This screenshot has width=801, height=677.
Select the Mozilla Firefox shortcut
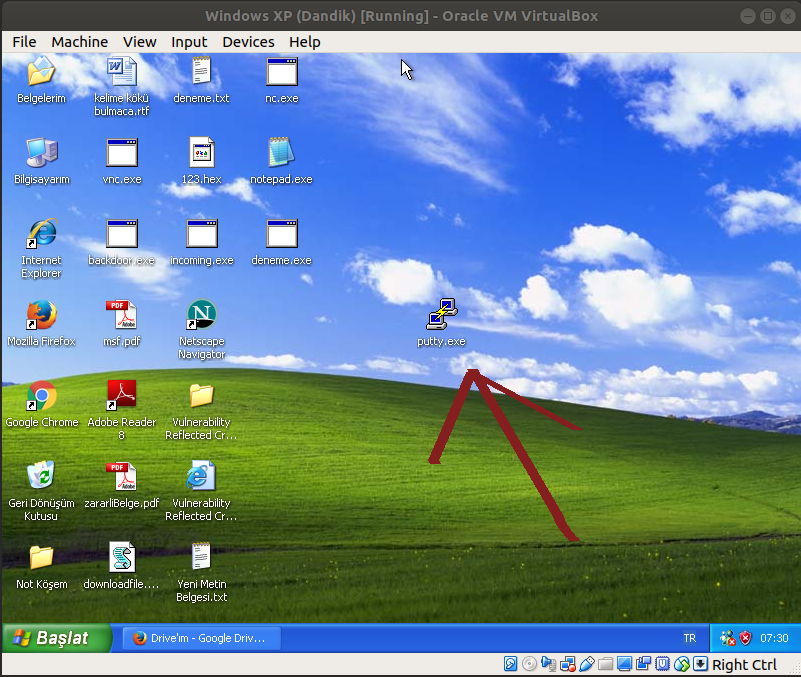pos(41,315)
